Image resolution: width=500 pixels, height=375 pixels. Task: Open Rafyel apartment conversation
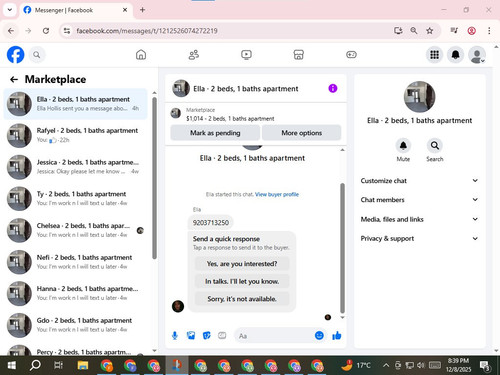(x=76, y=135)
